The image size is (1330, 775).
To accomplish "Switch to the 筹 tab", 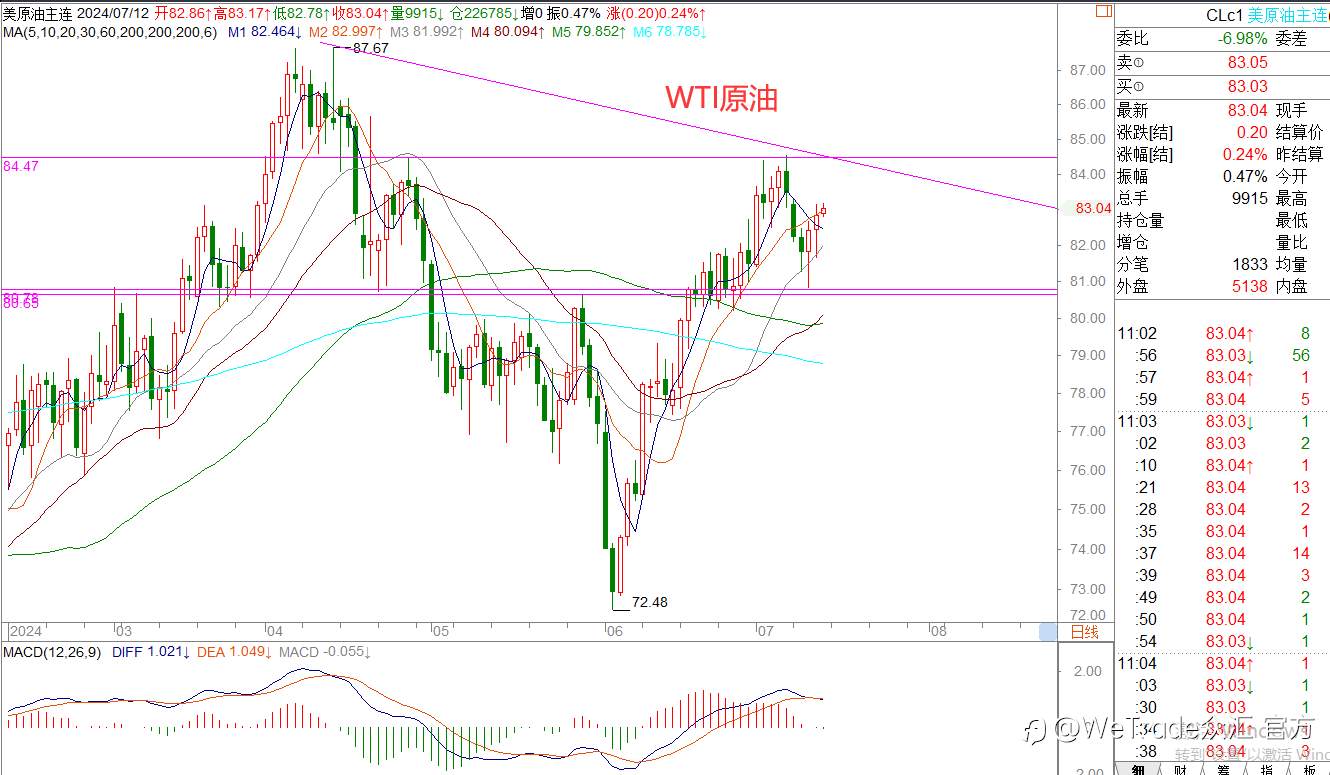I will coord(1224,767).
